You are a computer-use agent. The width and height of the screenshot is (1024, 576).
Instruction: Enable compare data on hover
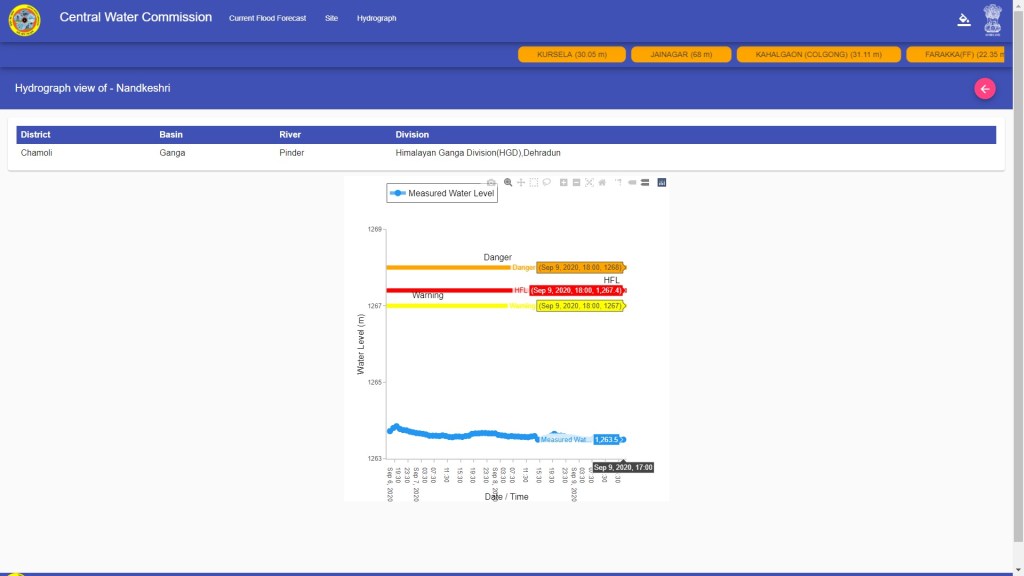(x=645, y=182)
